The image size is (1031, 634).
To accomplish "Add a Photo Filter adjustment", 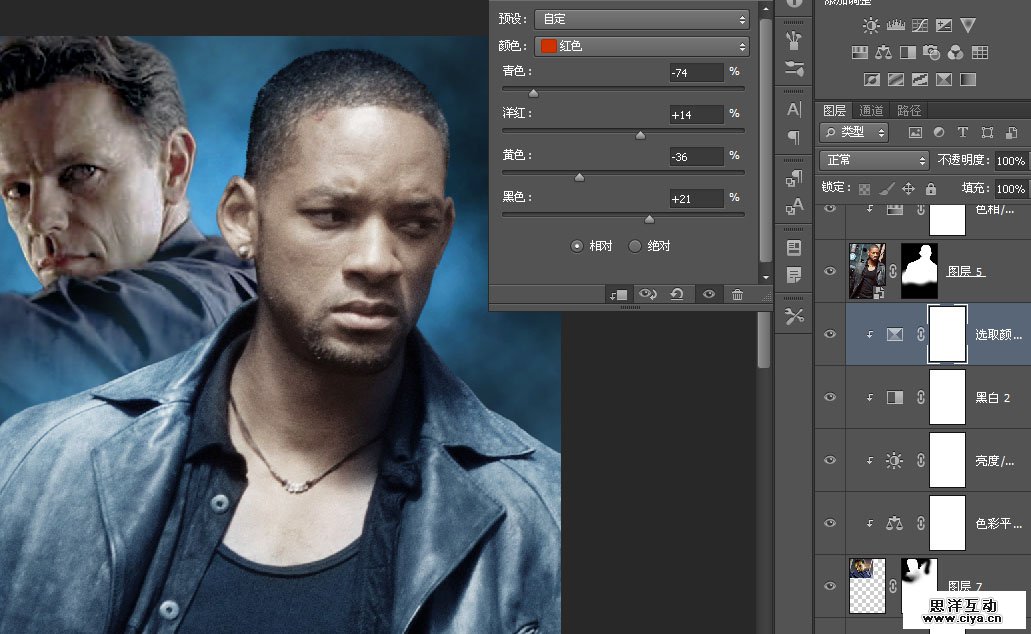I will coord(932,53).
